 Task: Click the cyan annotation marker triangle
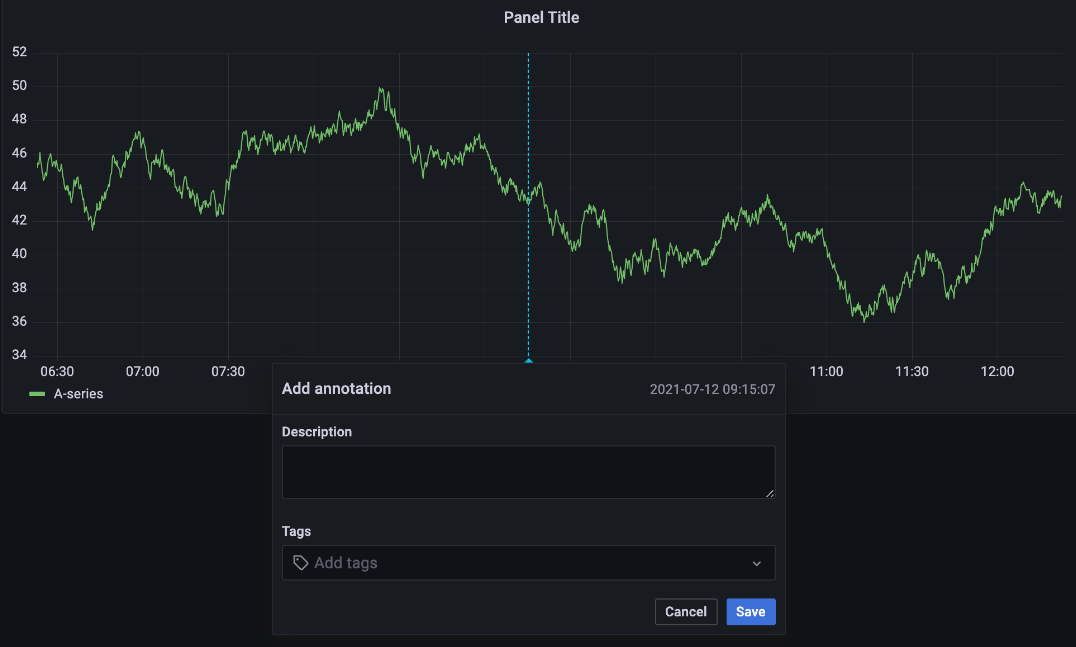click(x=528, y=361)
